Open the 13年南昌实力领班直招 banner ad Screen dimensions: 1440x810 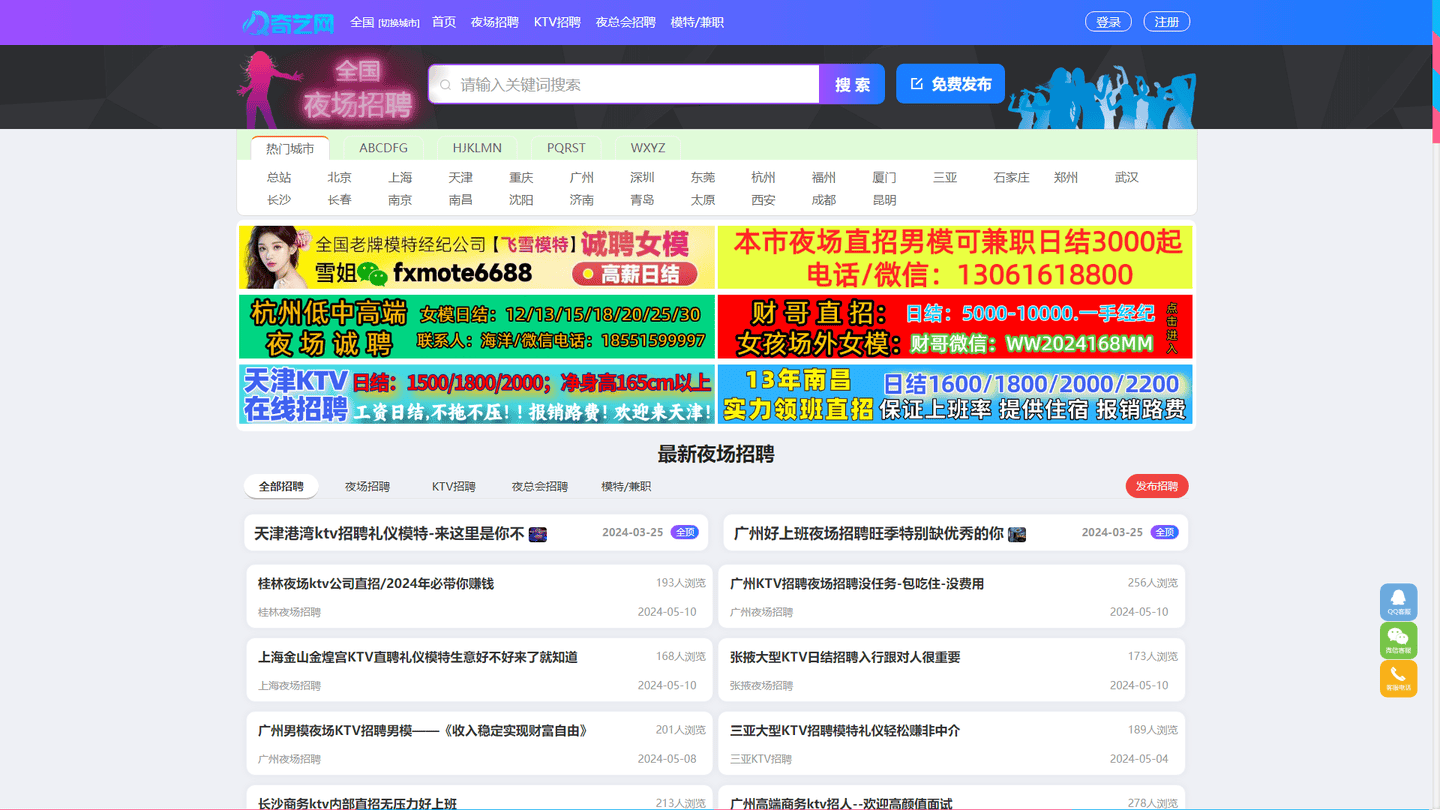tap(955, 394)
